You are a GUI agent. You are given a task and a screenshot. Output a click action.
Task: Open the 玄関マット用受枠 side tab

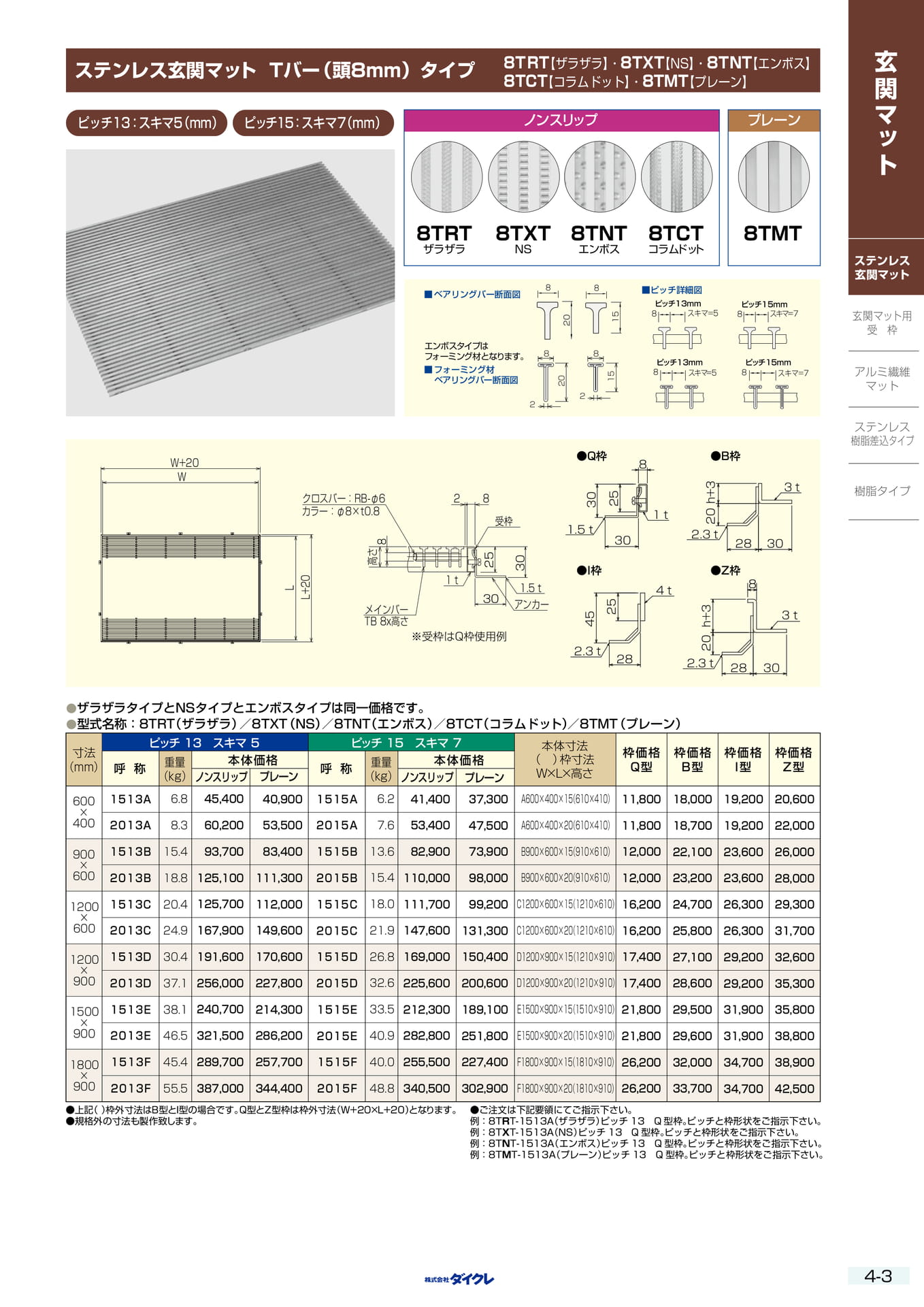[x=882, y=323]
